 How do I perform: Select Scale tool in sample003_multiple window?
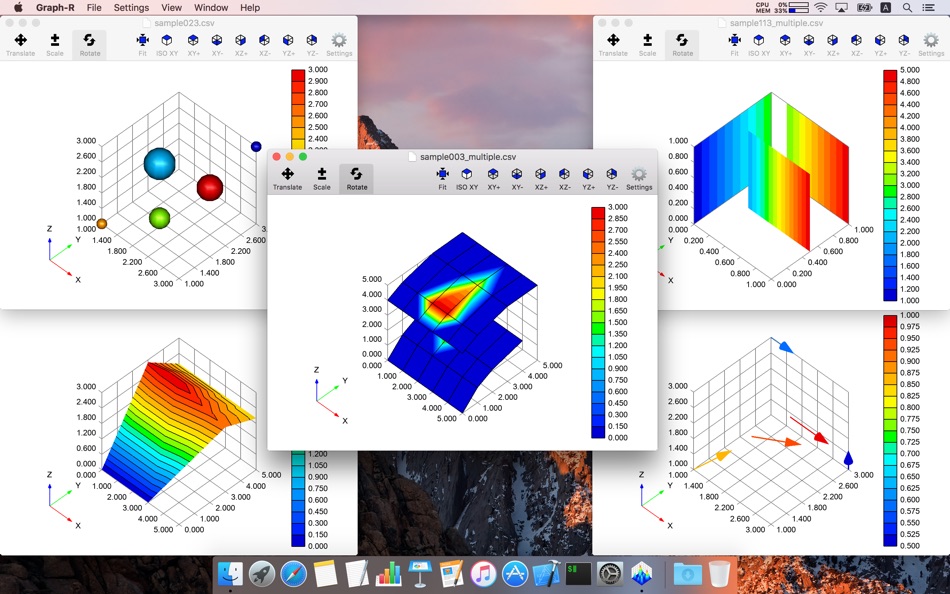[322, 179]
